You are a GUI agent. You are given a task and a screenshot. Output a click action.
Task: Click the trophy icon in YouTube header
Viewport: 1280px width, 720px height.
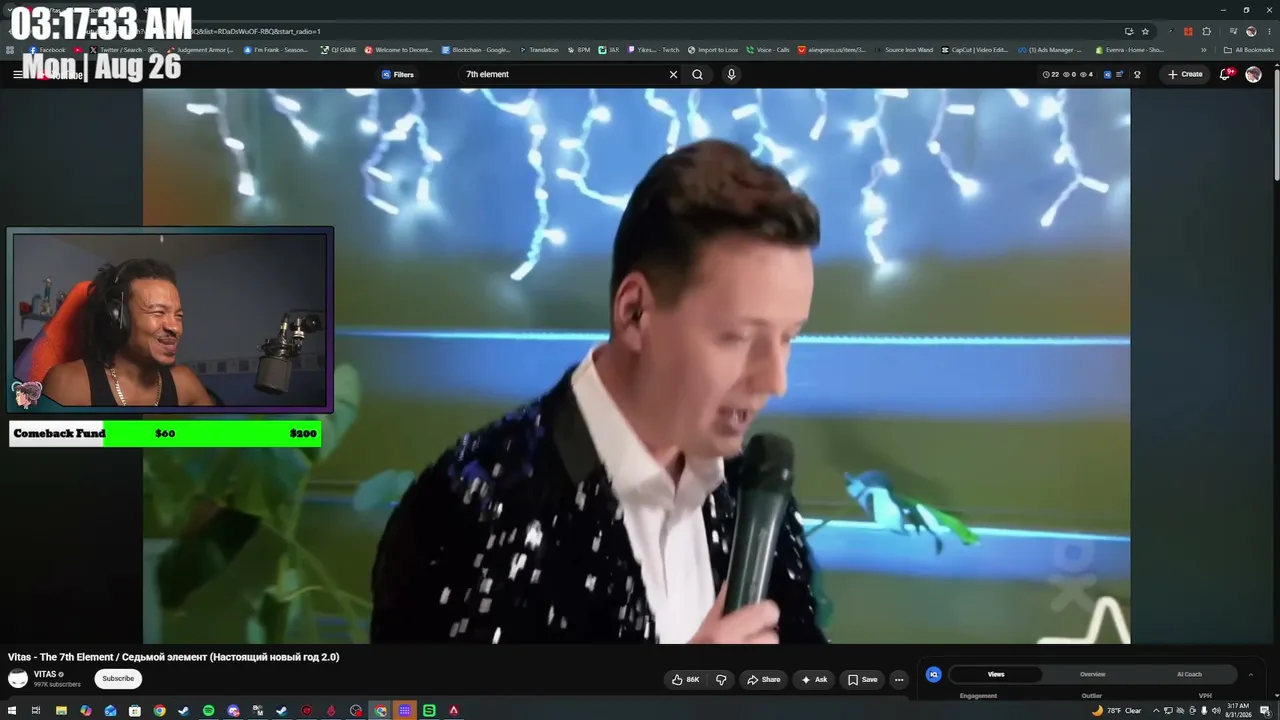pos(1137,74)
